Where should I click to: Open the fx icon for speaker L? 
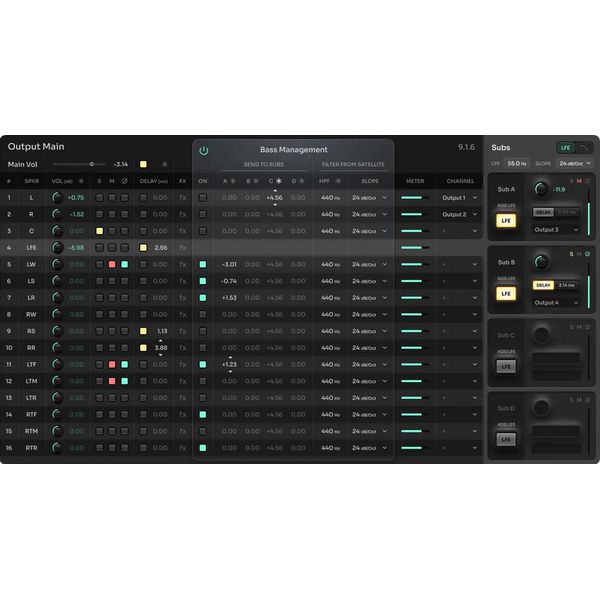pos(182,198)
